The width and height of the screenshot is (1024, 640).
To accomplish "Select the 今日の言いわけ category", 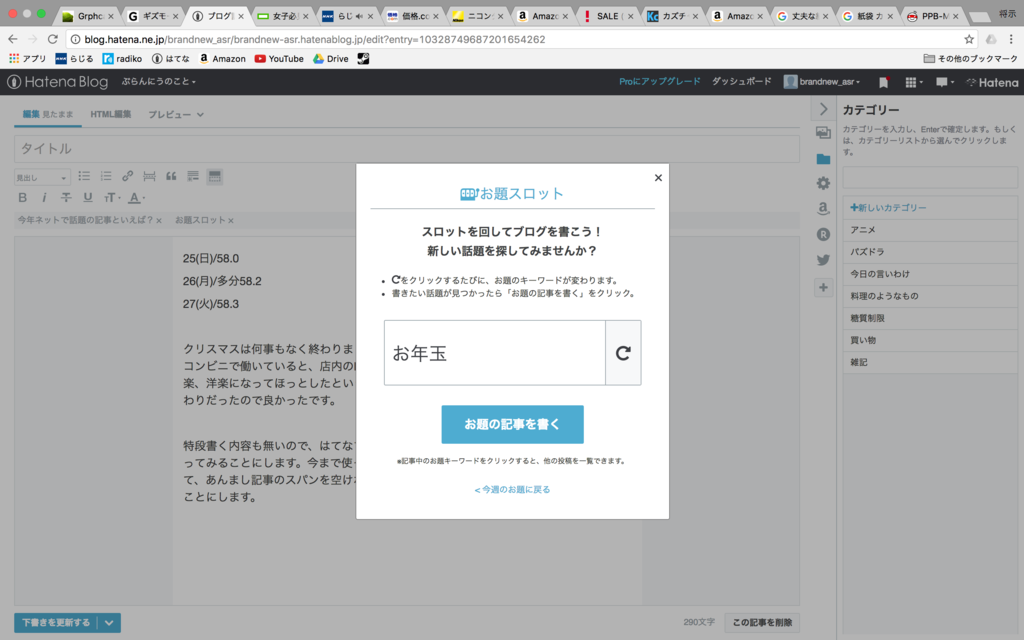I will pos(930,274).
